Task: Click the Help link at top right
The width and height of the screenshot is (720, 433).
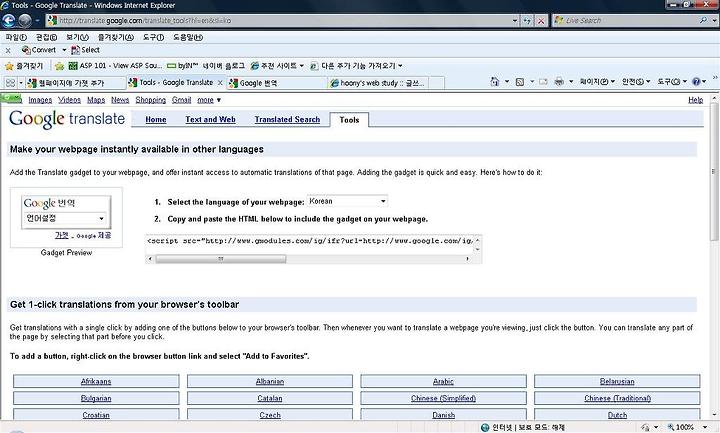Action: 695,100
